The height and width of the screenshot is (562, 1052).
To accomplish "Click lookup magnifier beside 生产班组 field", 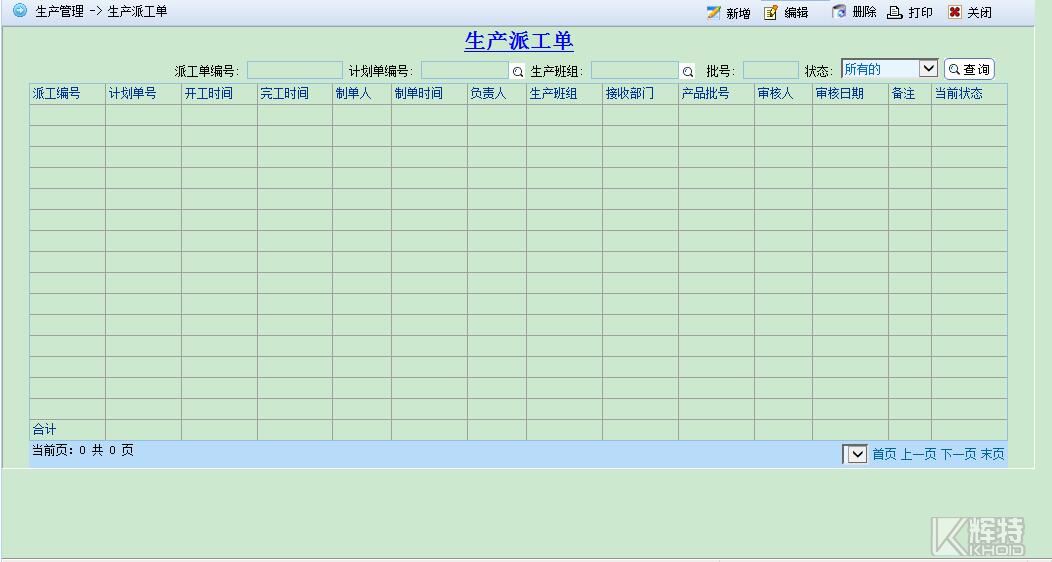I will [x=687, y=71].
